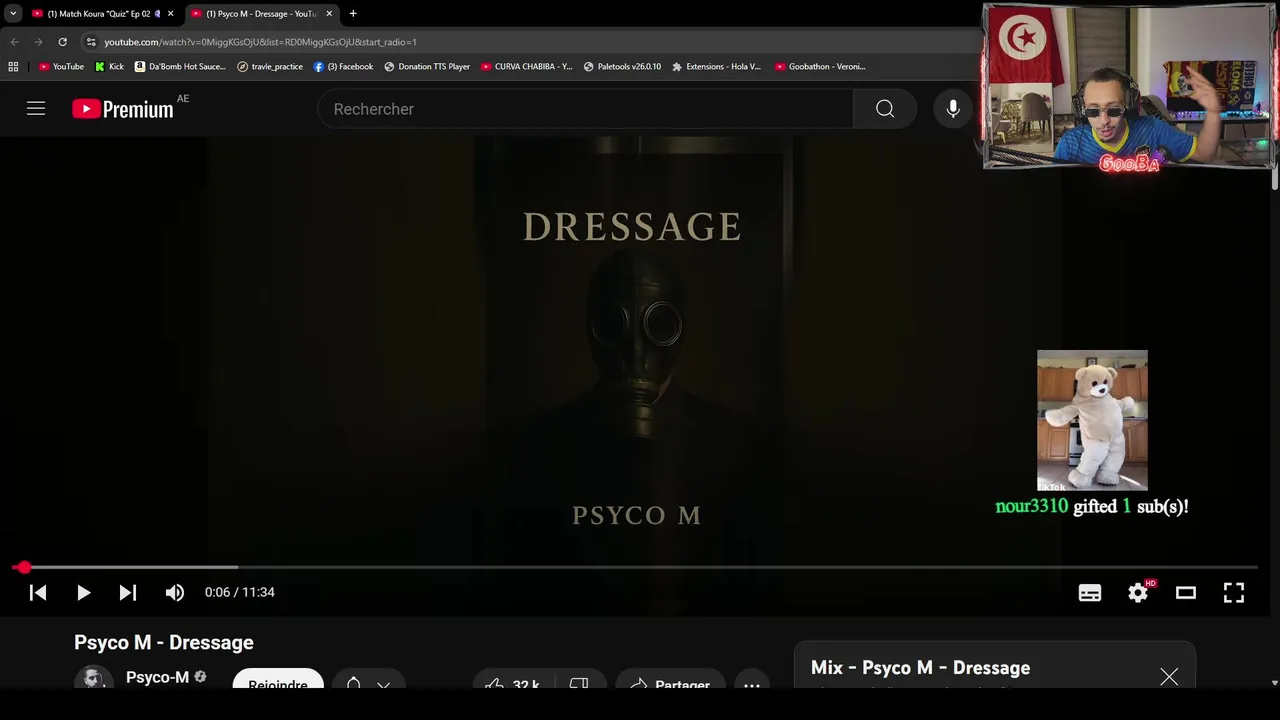The height and width of the screenshot is (720, 1280).
Task: Open CURVA CHABIBA bookmark
Action: pyautogui.click(x=526, y=67)
